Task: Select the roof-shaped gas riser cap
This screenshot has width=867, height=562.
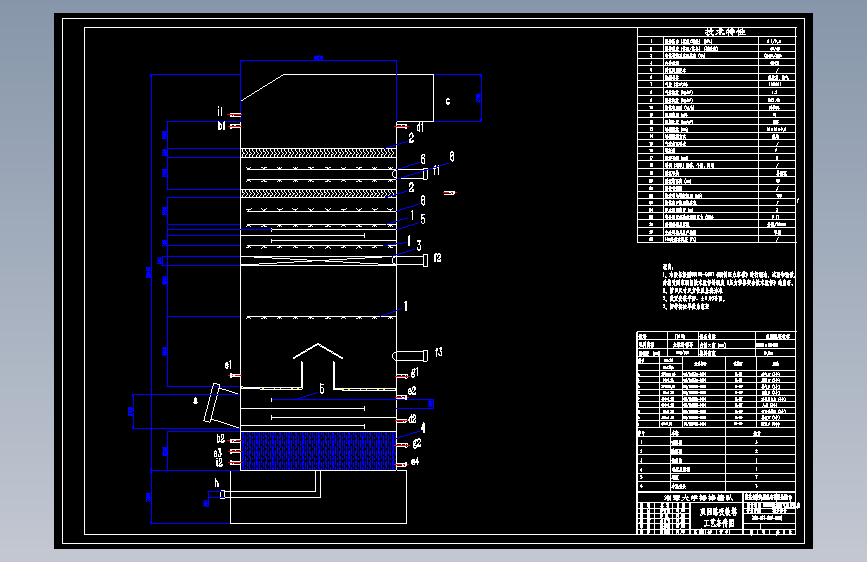Action: (x=318, y=351)
